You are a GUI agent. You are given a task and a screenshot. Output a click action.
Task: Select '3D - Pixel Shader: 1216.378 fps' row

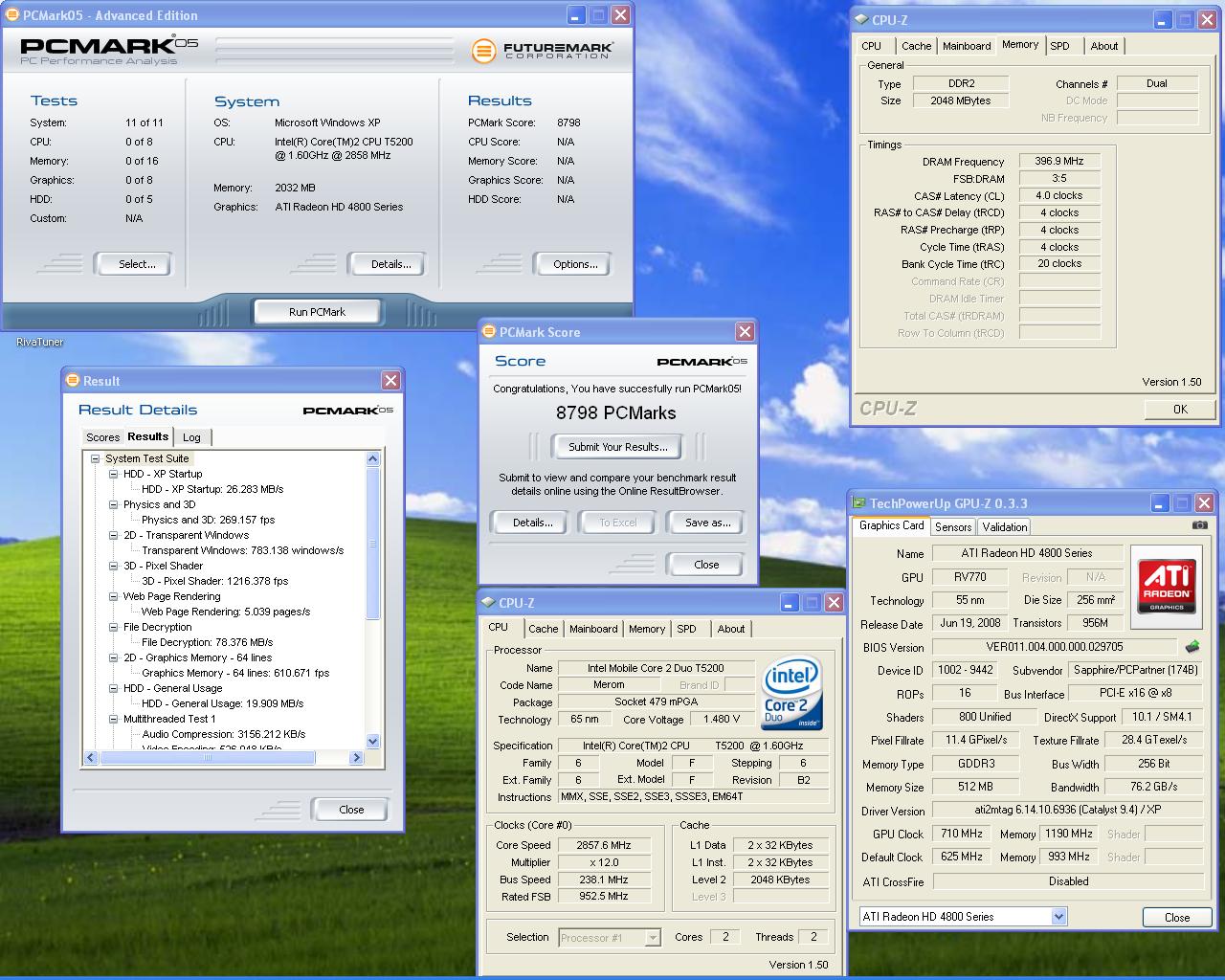(x=214, y=581)
